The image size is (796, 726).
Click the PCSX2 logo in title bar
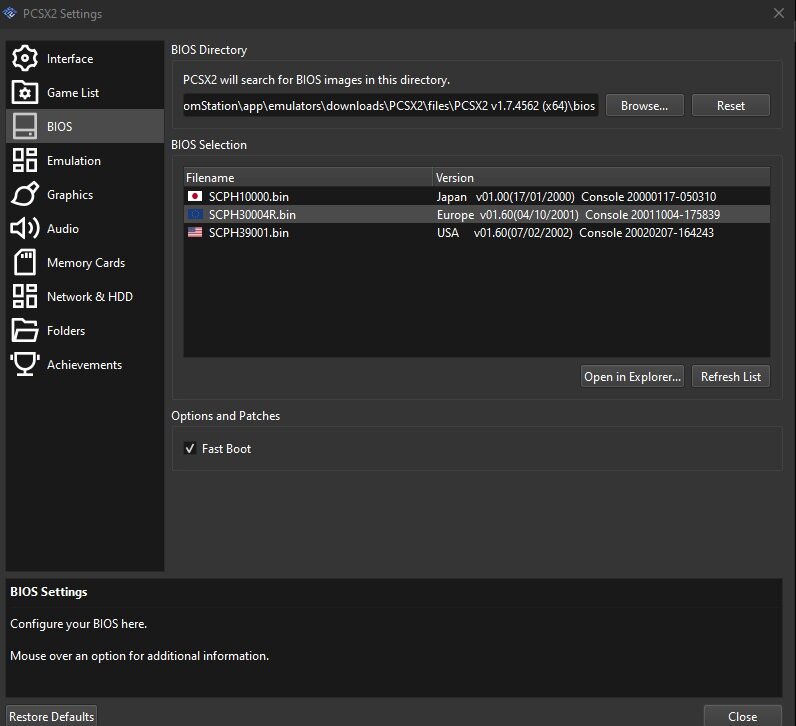click(x=10, y=13)
